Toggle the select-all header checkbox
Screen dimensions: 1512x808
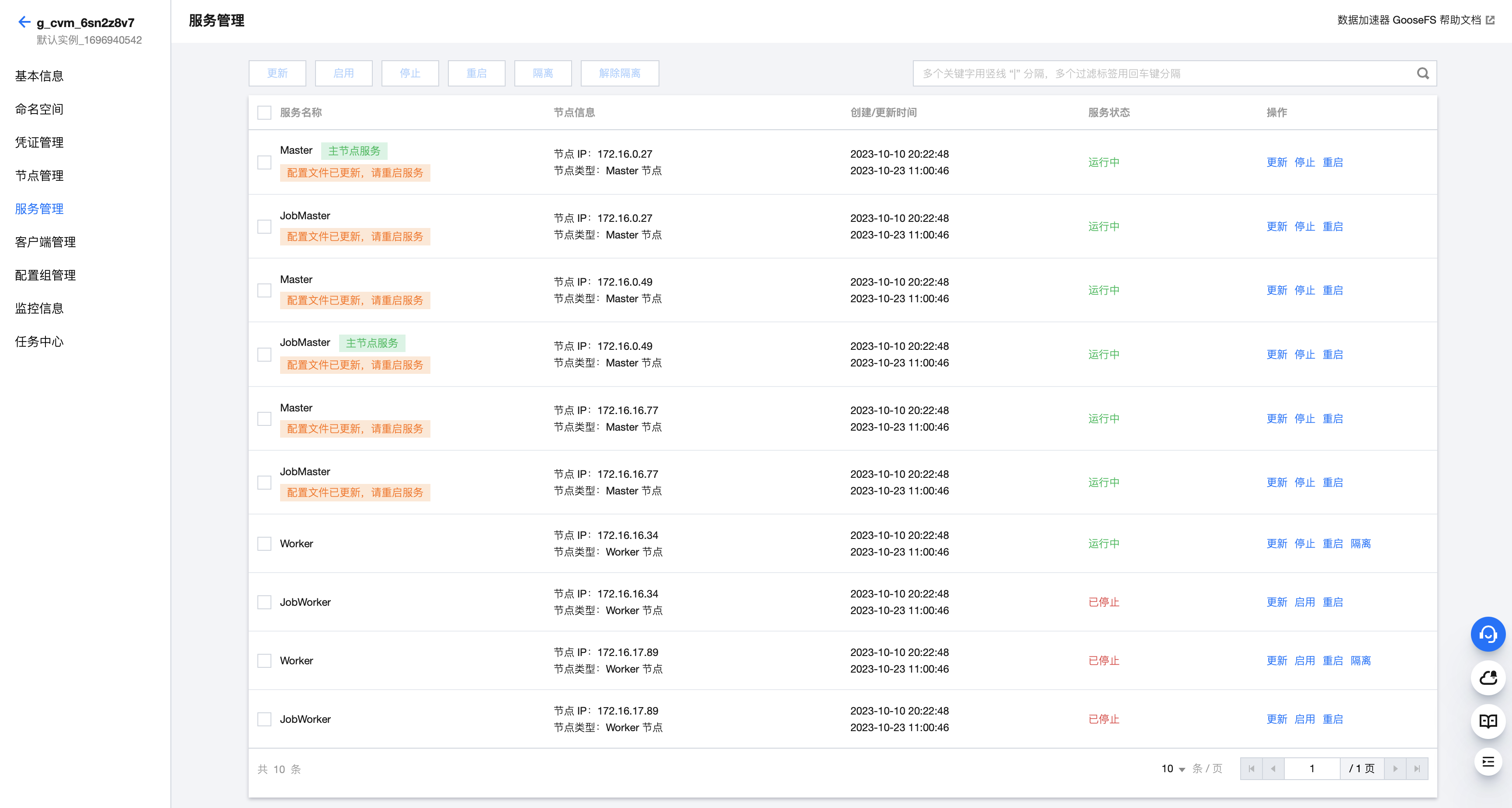(x=264, y=113)
